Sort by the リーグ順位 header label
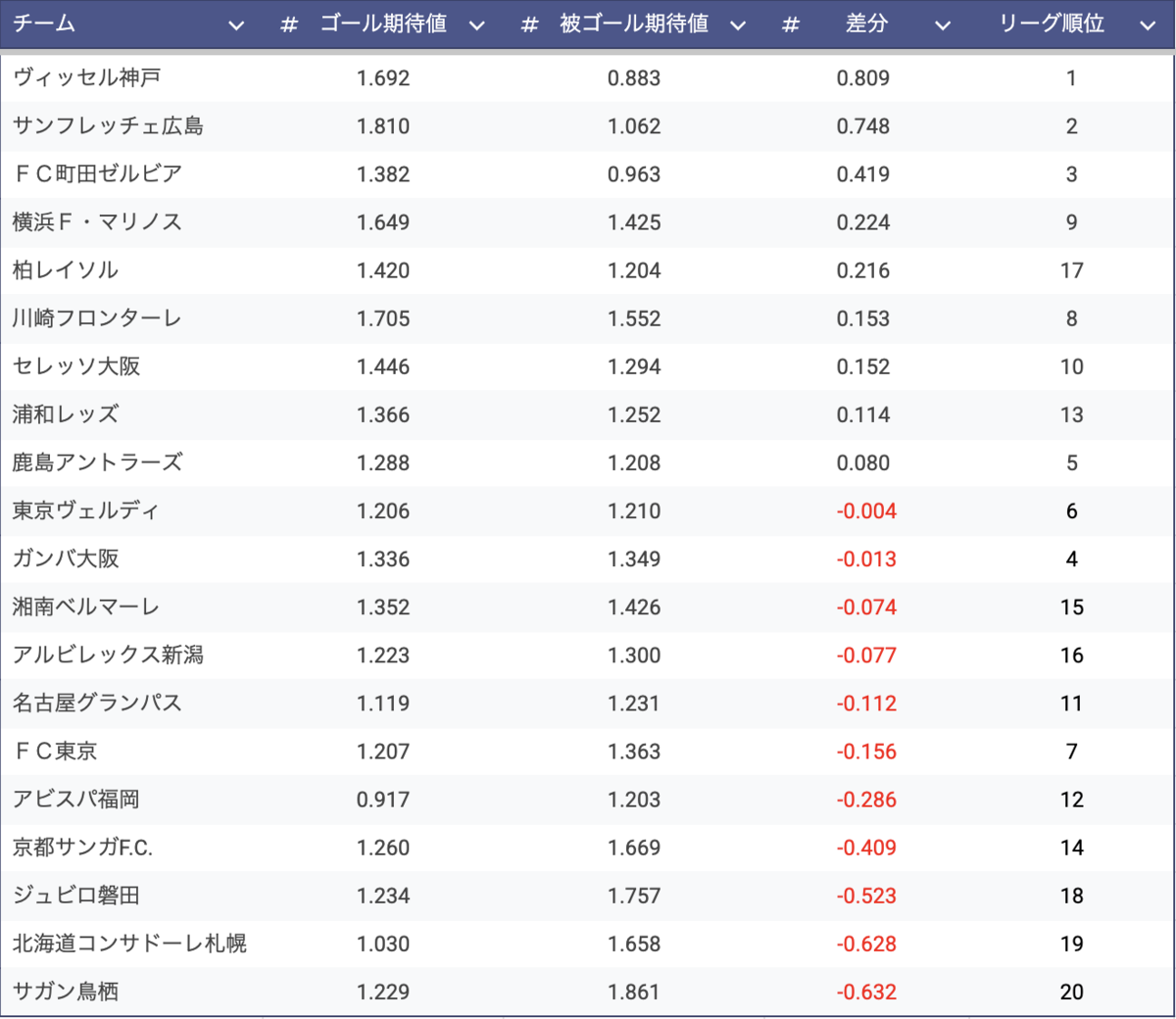 click(1052, 24)
